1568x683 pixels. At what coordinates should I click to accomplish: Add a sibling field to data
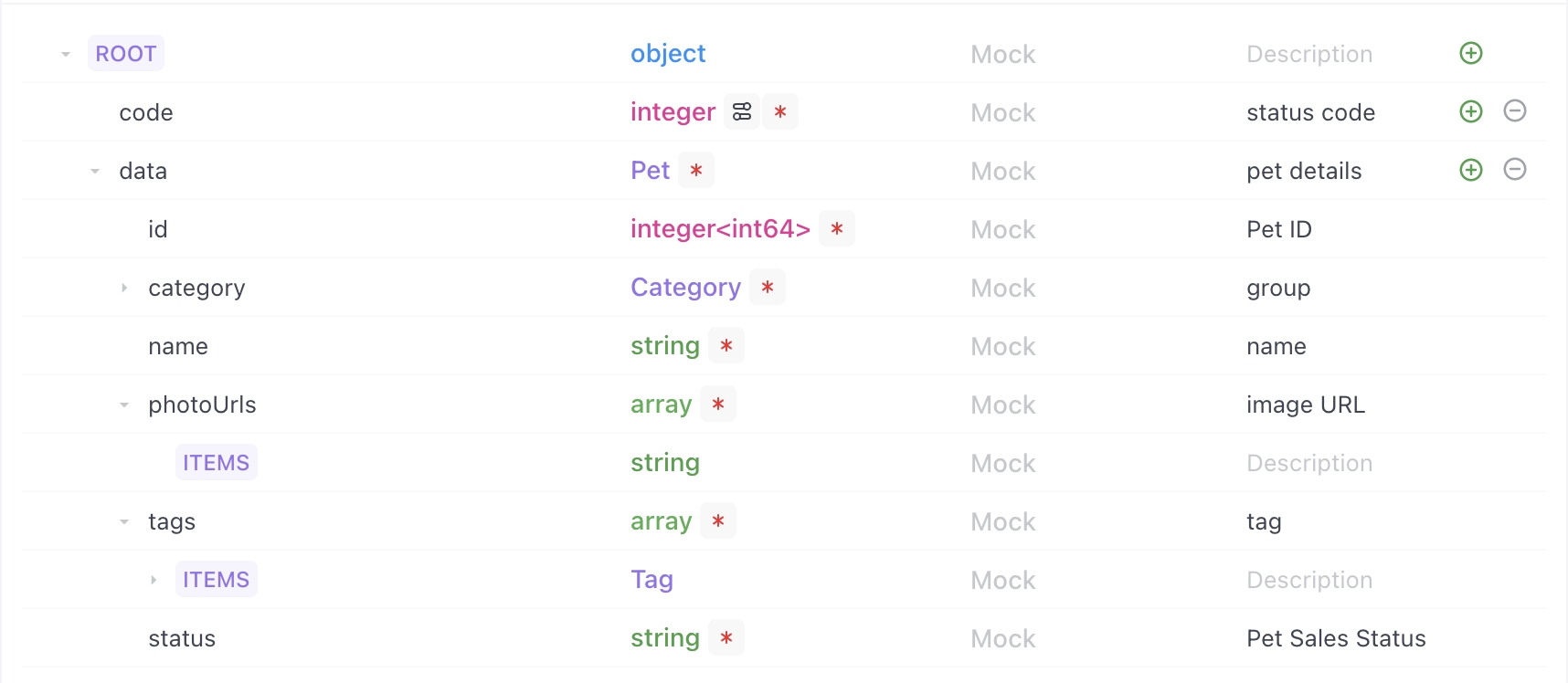1470,170
